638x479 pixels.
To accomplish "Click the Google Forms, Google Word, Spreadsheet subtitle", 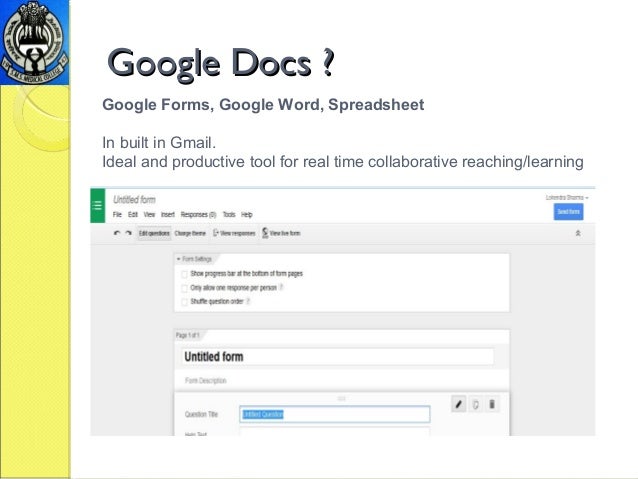I will (263, 105).
